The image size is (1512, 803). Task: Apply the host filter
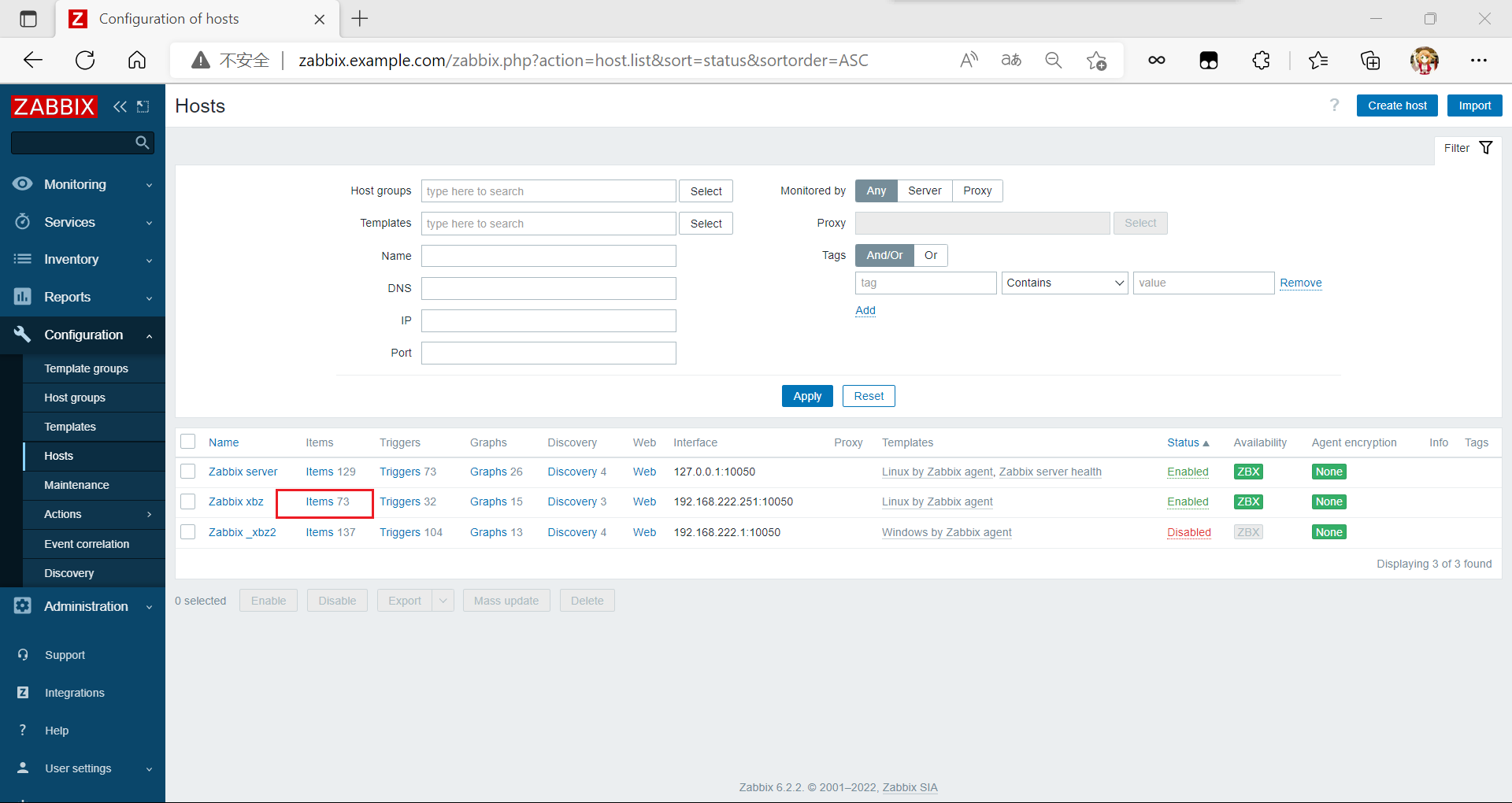[807, 396]
